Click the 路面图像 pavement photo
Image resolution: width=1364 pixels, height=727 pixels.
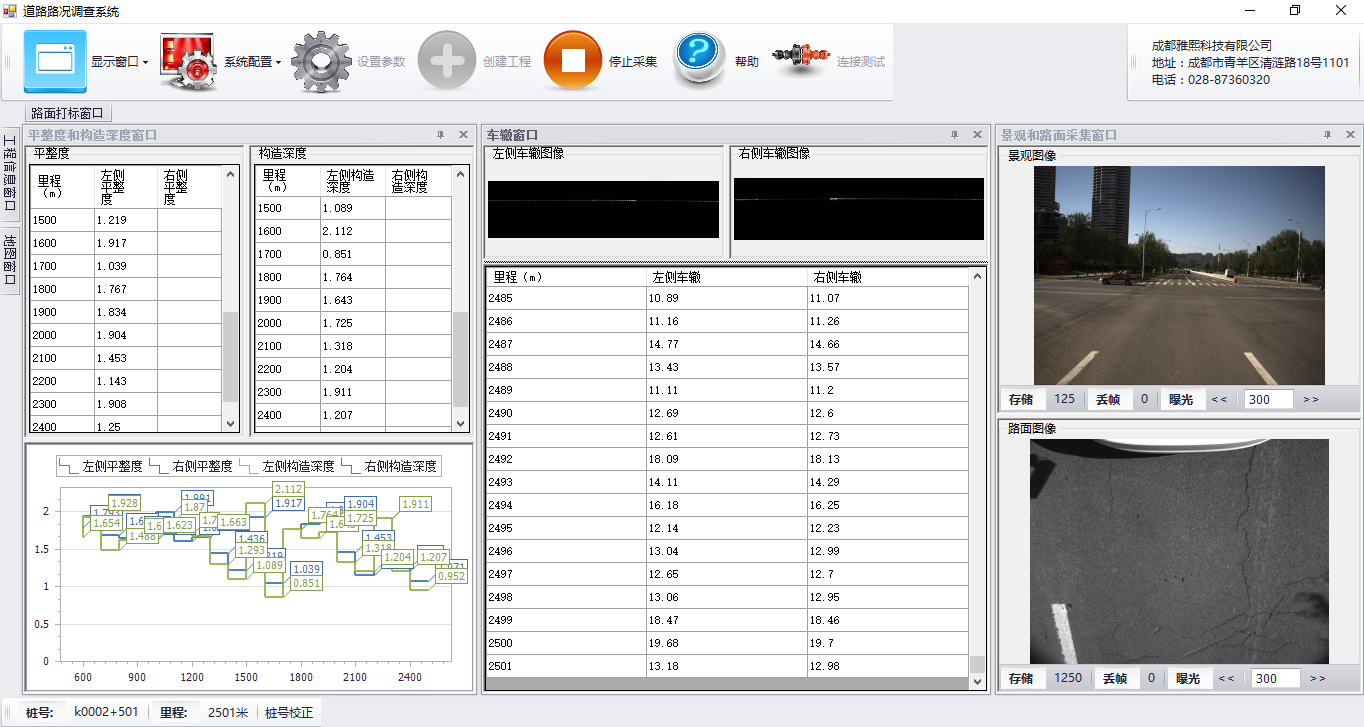point(1179,551)
